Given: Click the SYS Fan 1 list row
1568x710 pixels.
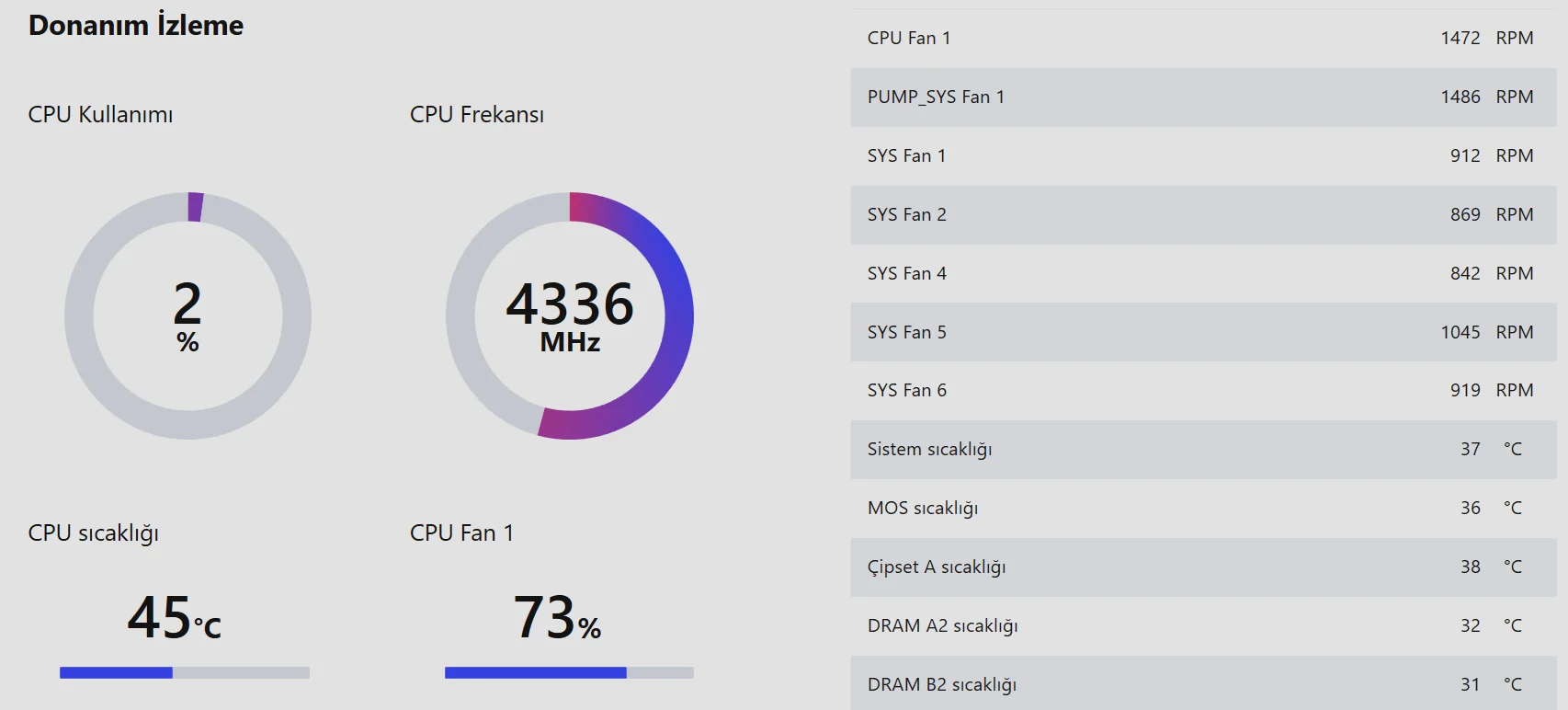Looking at the screenshot, I should point(1204,156).
